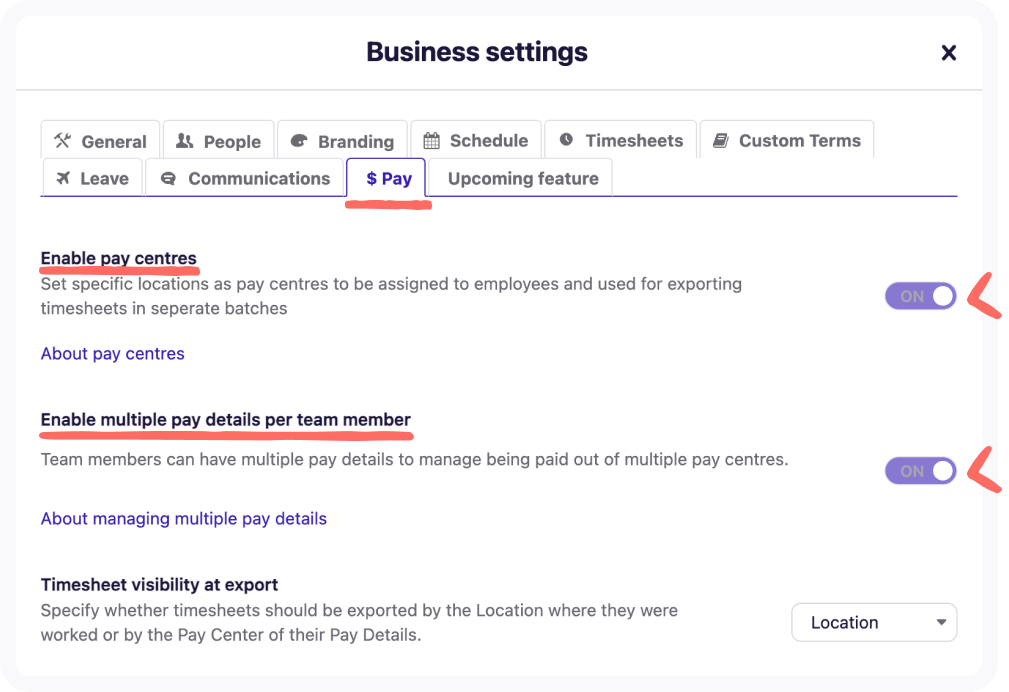The height and width of the screenshot is (692, 1009).
Task: Open the Timesheet visibility Location dropdown
Action: [874, 622]
